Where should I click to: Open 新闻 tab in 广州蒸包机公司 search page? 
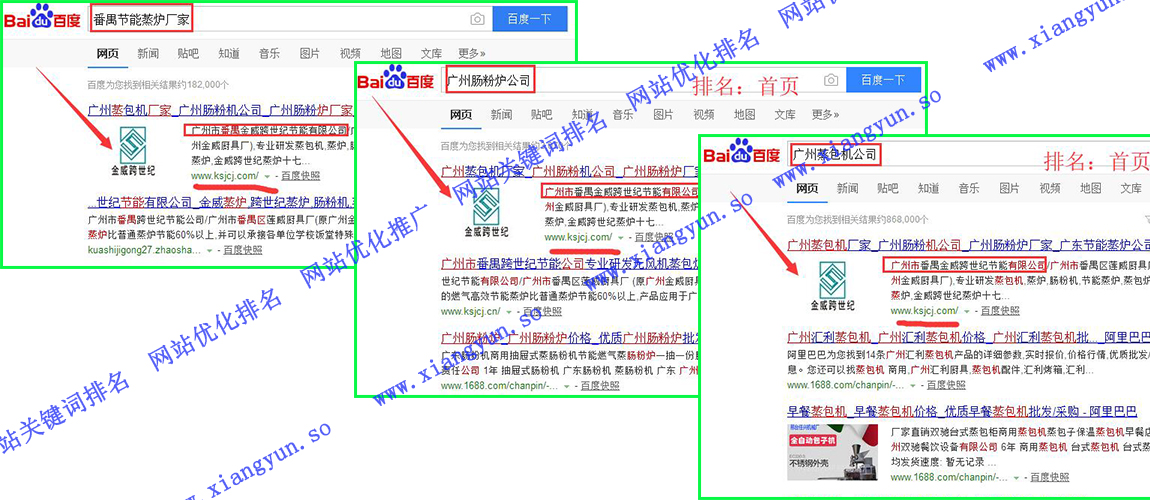click(x=847, y=188)
